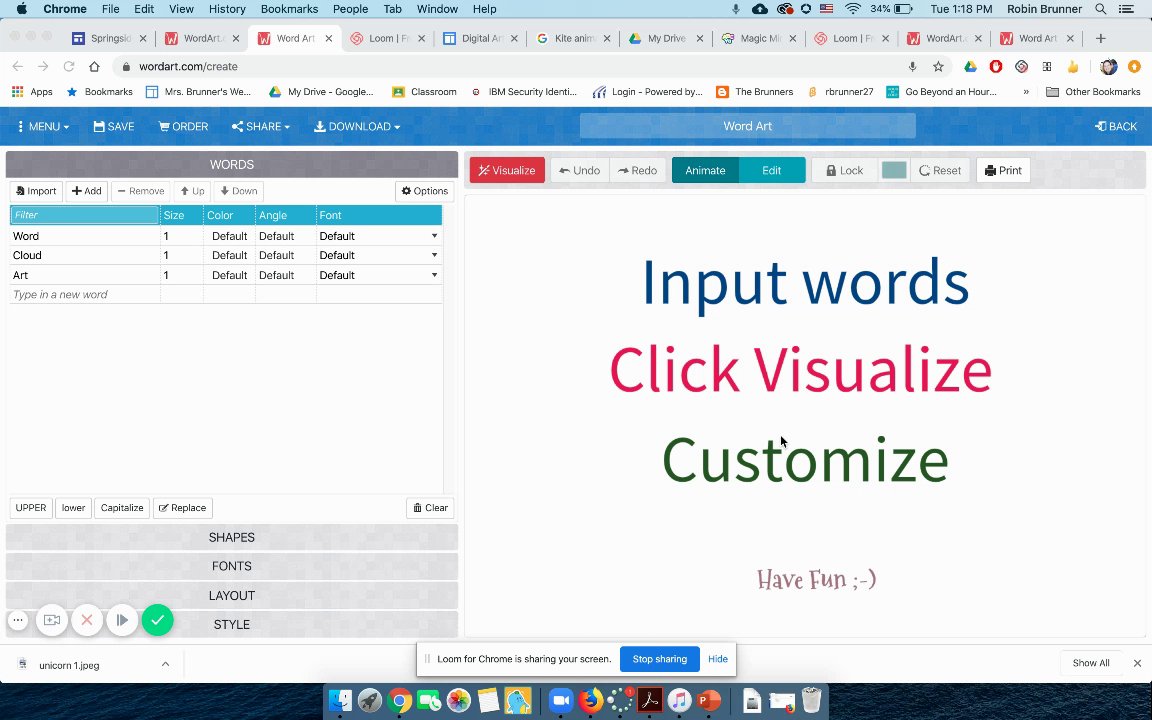1152x720 pixels.
Task: Open unicorn 1.jpeg download chevron menu
Action: 165,664
